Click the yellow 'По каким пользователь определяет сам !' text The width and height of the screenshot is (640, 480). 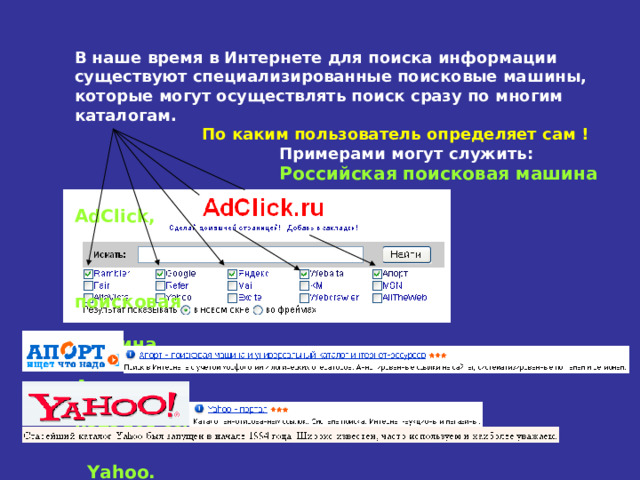395,134
